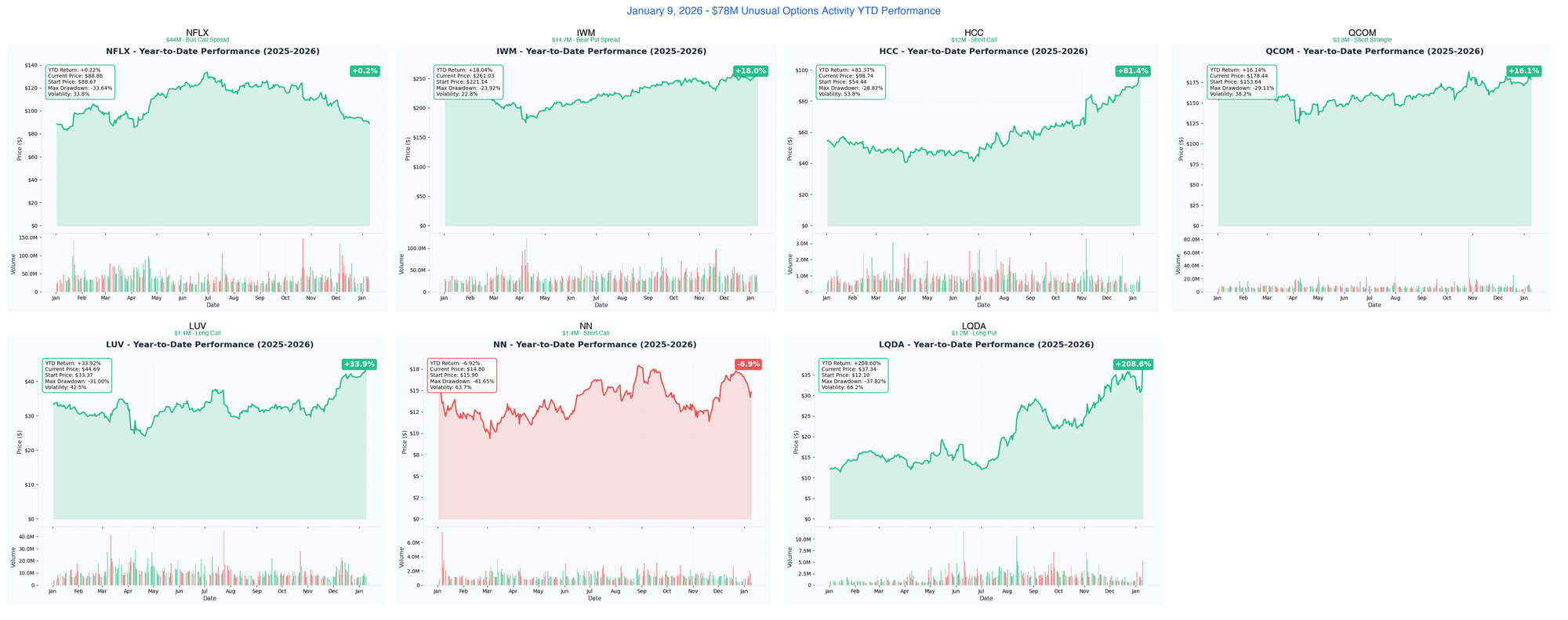Click the red NN -6.9% badge
The image size is (1568, 620).
click(x=748, y=364)
